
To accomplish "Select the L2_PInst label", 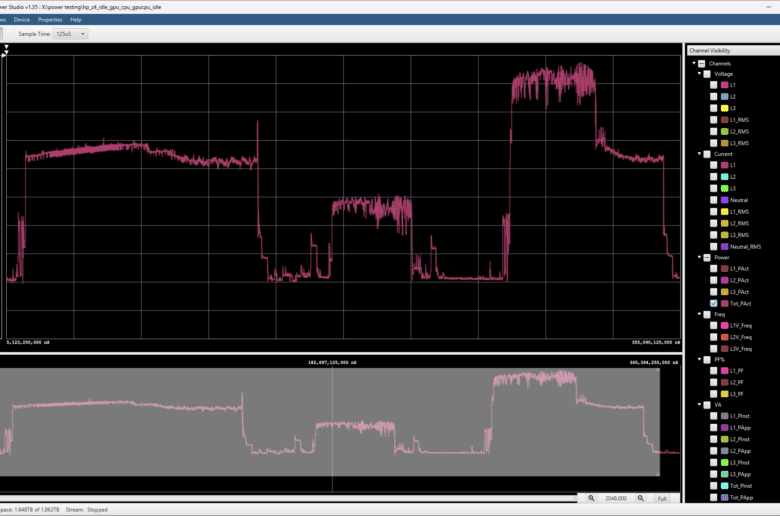I will (740, 439).
